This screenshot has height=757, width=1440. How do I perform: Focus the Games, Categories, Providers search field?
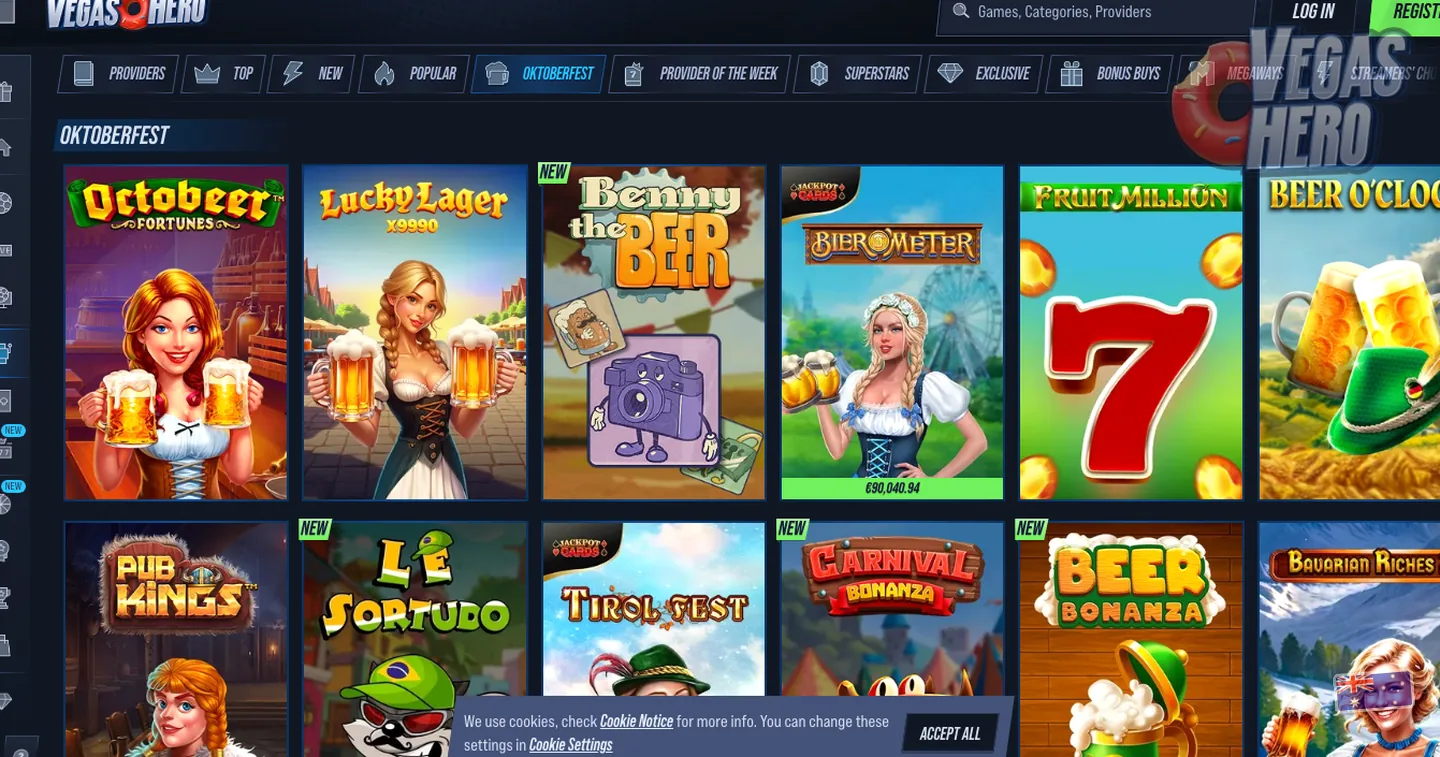(x=1095, y=13)
